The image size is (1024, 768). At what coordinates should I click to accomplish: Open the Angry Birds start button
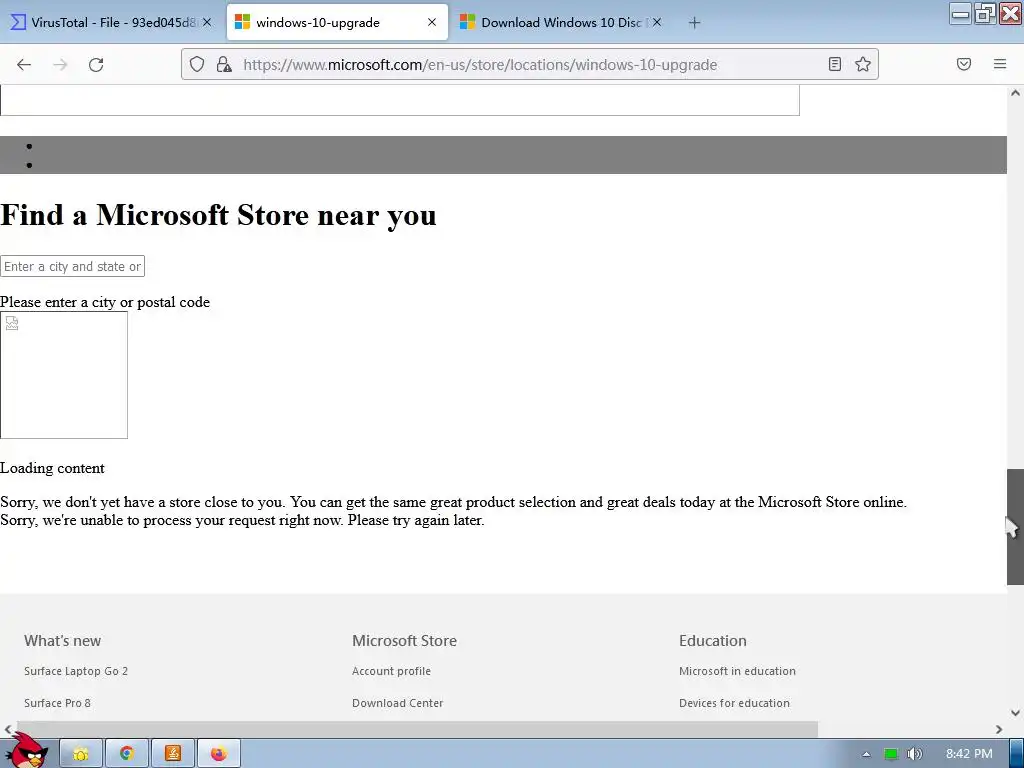coord(27,751)
